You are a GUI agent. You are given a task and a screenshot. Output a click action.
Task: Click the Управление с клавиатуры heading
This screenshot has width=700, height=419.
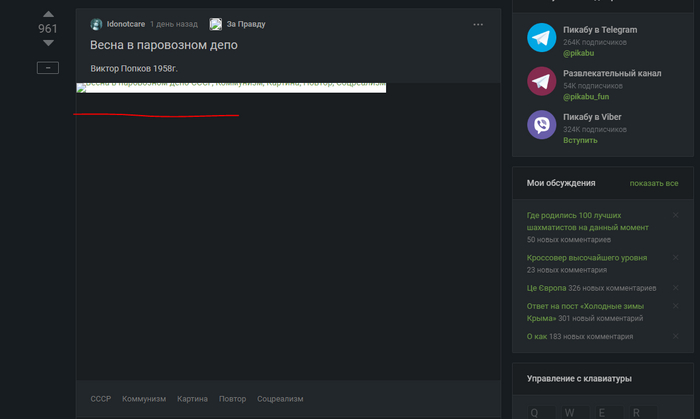pos(579,379)
